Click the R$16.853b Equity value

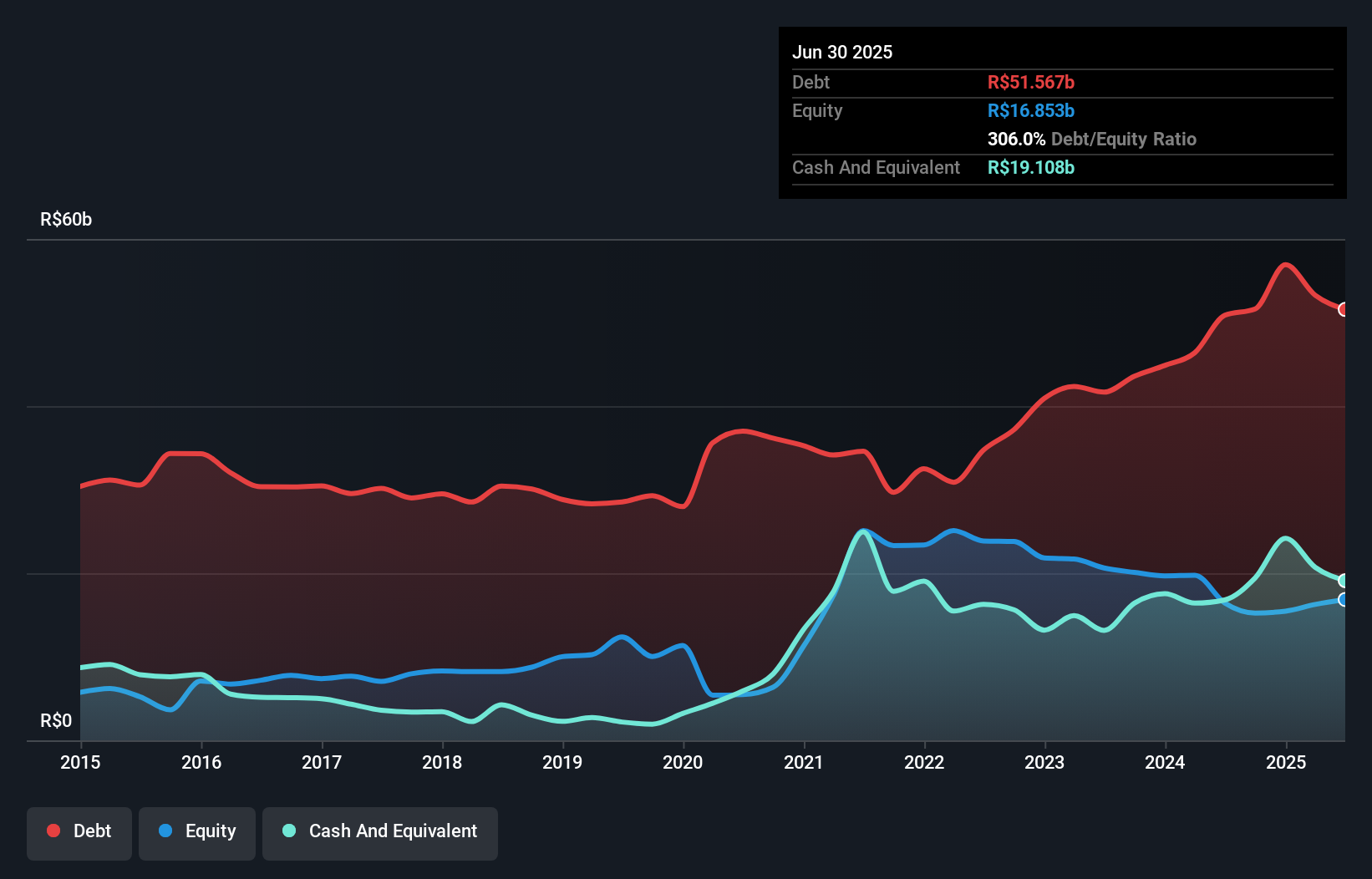[x=1031, y=110]
